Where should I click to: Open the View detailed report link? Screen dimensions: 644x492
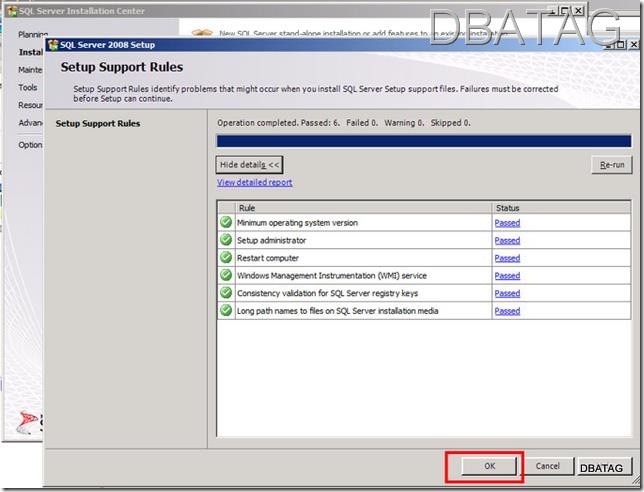coord(255,183)
